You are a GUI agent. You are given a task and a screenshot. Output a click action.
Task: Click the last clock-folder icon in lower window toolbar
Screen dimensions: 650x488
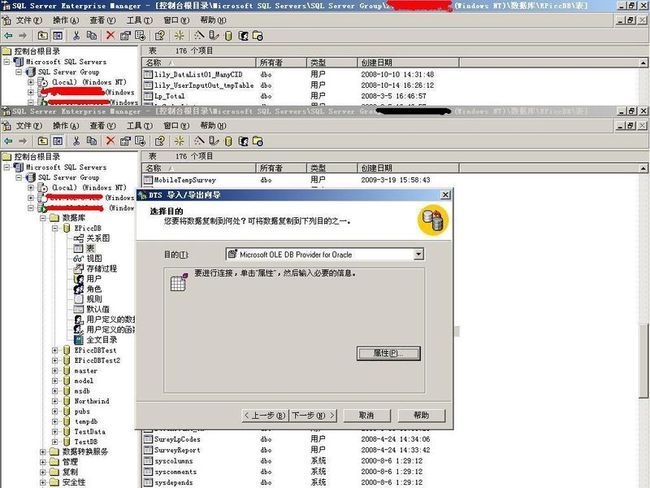[x=257, y=141]
